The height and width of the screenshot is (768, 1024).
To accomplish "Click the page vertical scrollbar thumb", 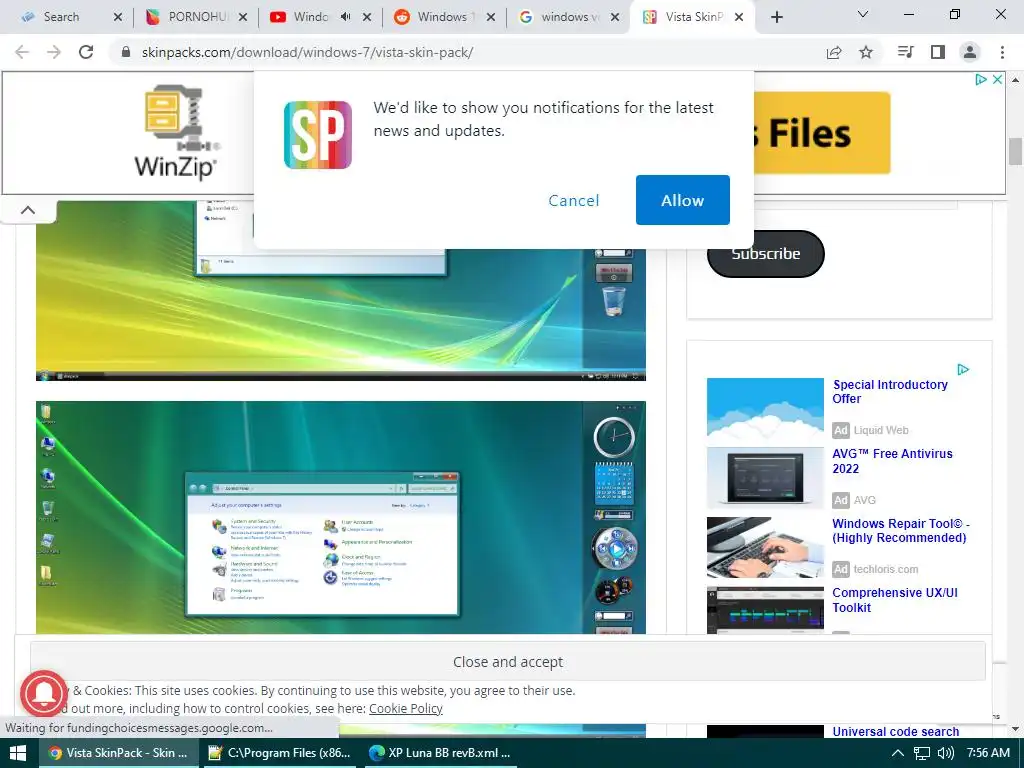I will pos(1015,151).
